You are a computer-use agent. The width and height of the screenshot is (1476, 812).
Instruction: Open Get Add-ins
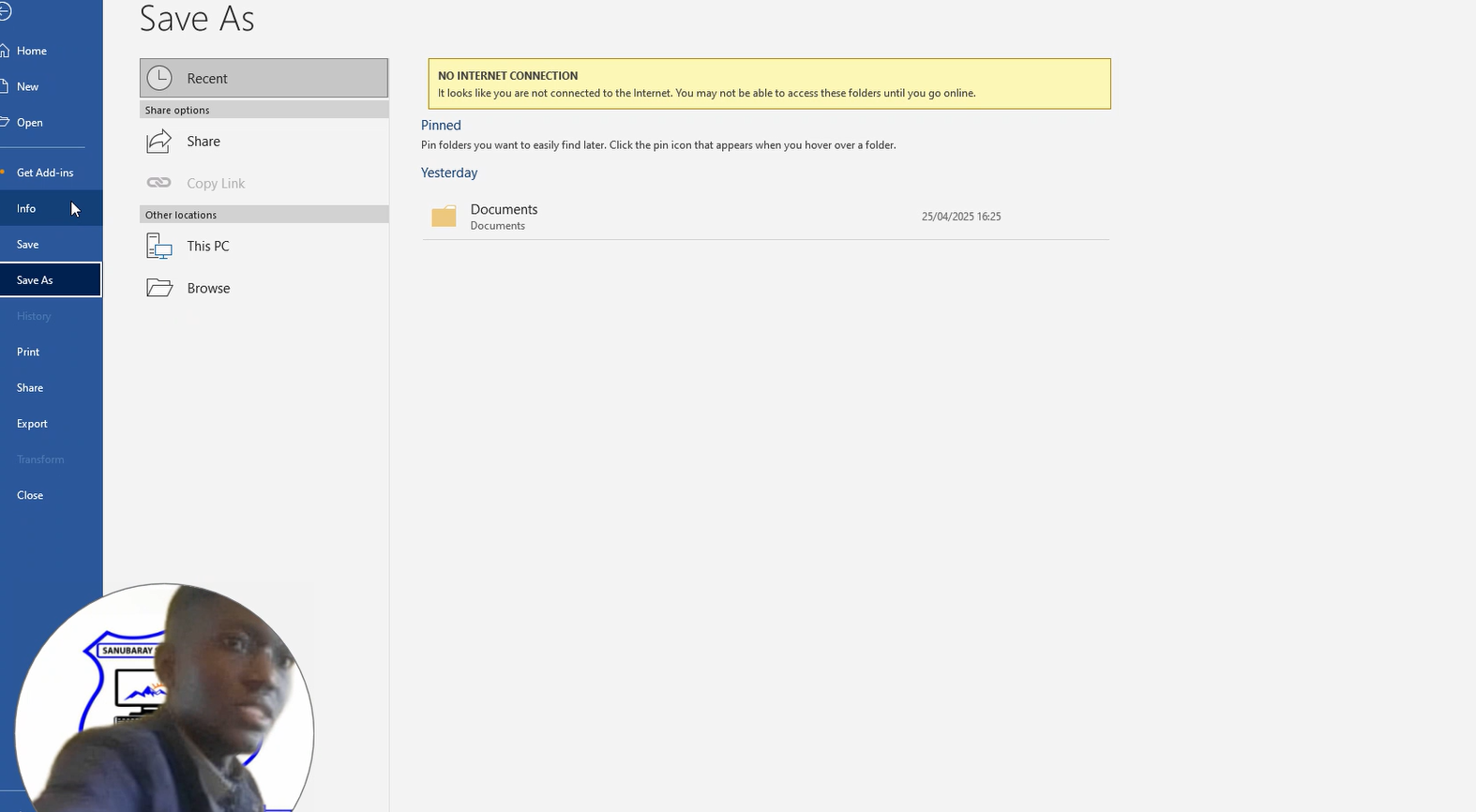click(45, 173)
